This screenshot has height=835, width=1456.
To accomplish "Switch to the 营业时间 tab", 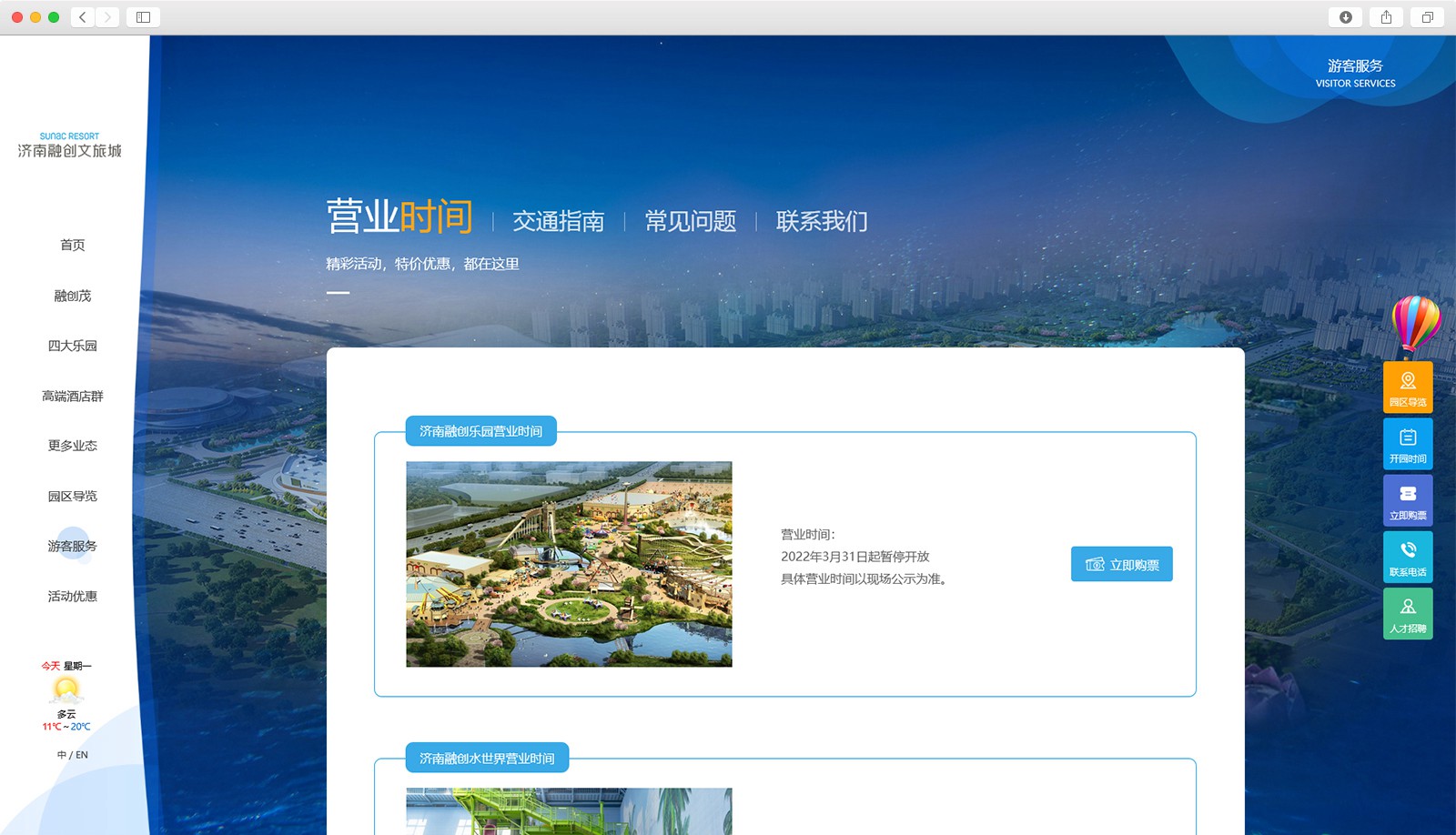I will (x=399, y=217).
